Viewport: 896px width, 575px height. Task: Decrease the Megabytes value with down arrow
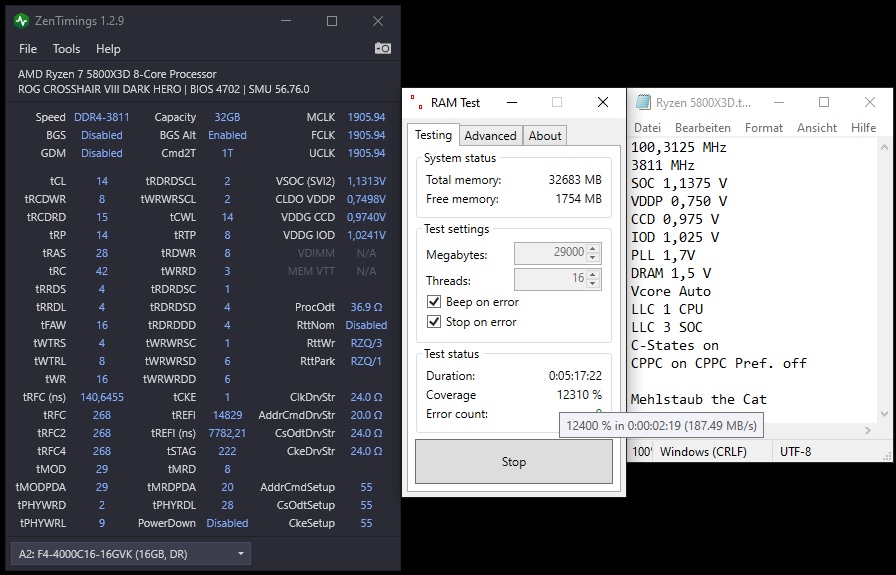593,258
